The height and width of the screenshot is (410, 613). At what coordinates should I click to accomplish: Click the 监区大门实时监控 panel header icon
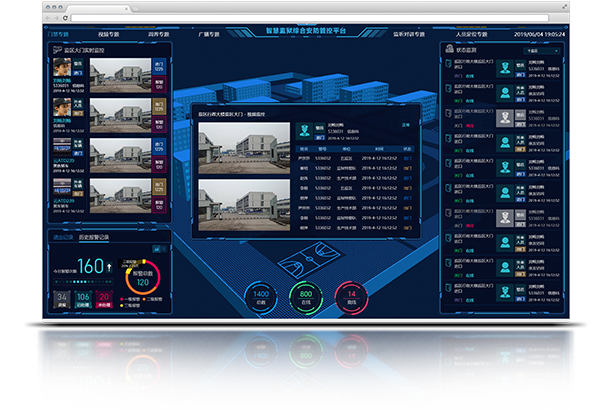pyautogui.click(x=55, y=47)
